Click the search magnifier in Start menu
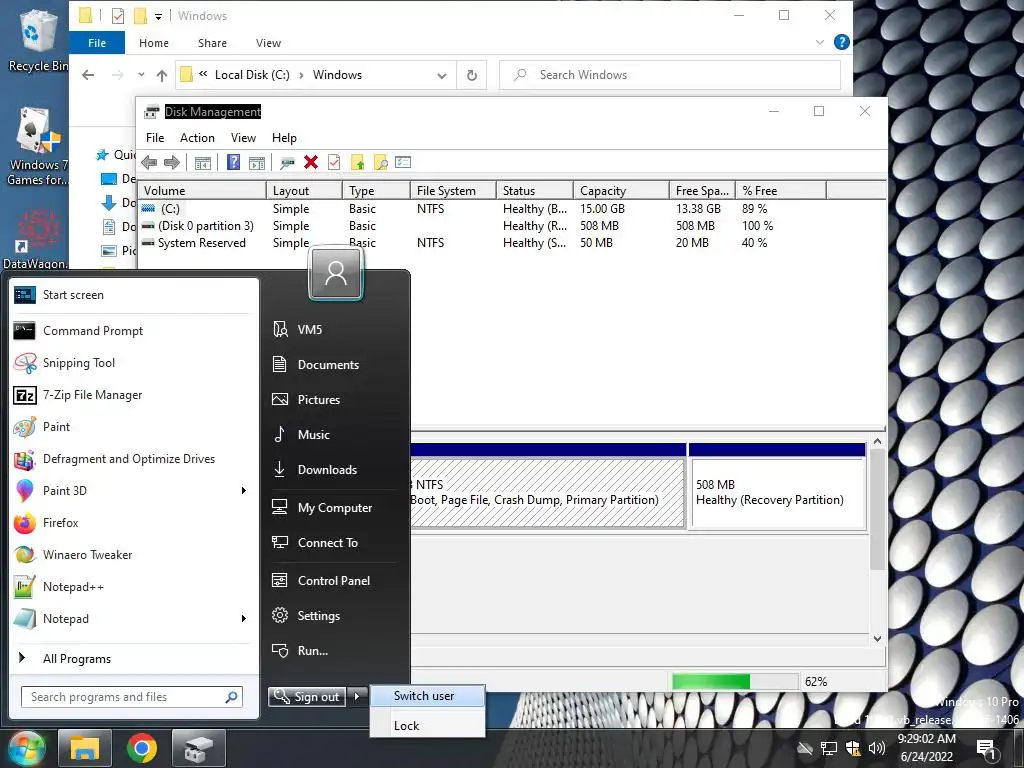This screenshot has height=768, width=1024. click(x=231, y=697)
